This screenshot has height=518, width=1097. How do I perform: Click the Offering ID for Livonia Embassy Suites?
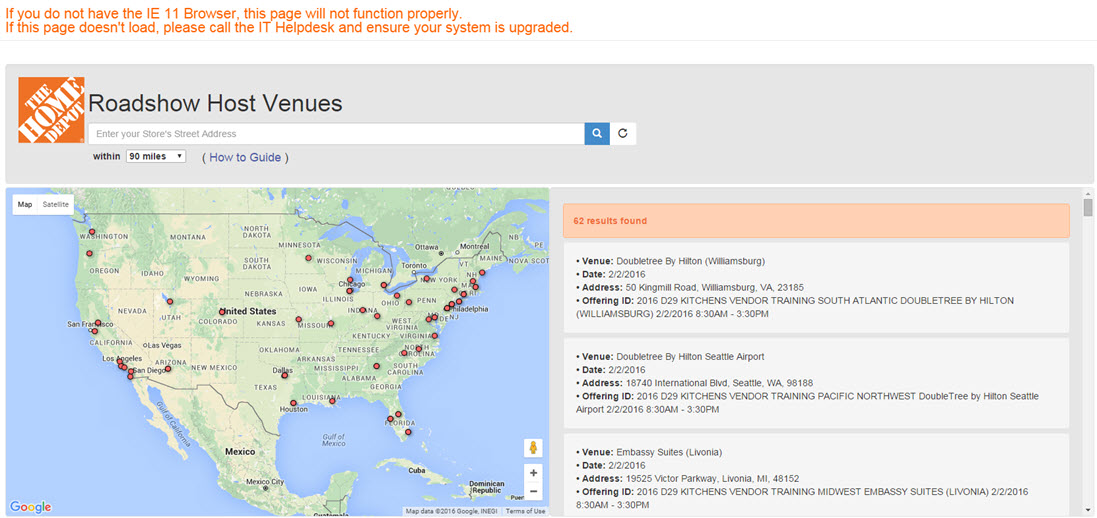[x=802, y=498]
